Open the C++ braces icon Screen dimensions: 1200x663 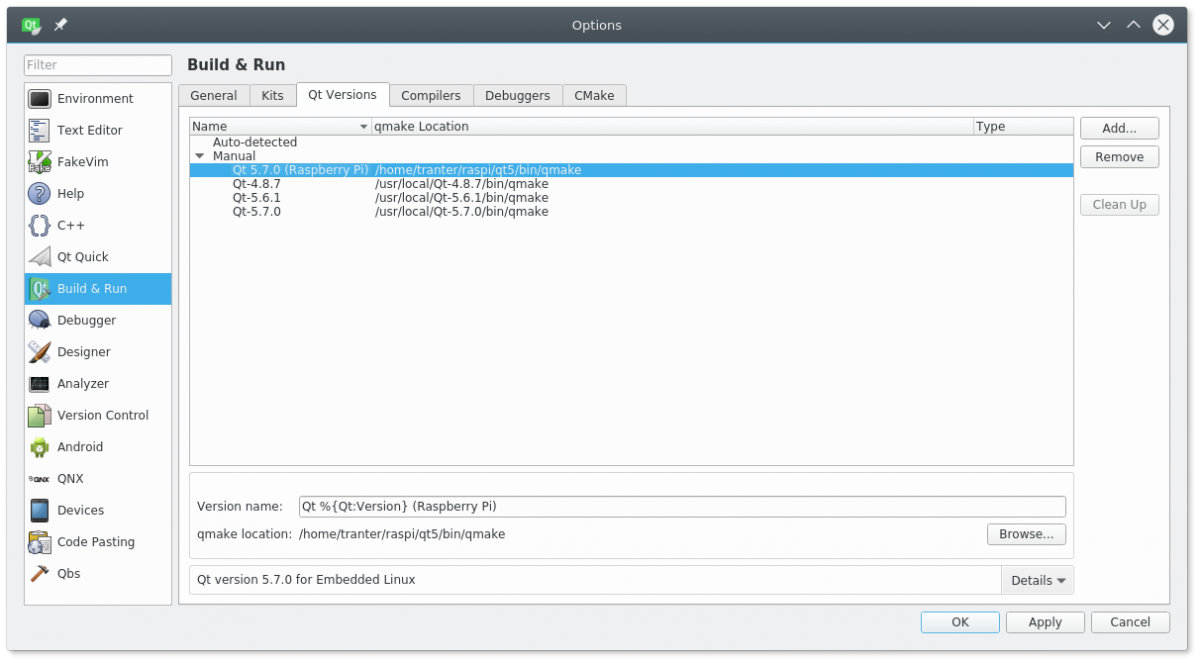40,225
